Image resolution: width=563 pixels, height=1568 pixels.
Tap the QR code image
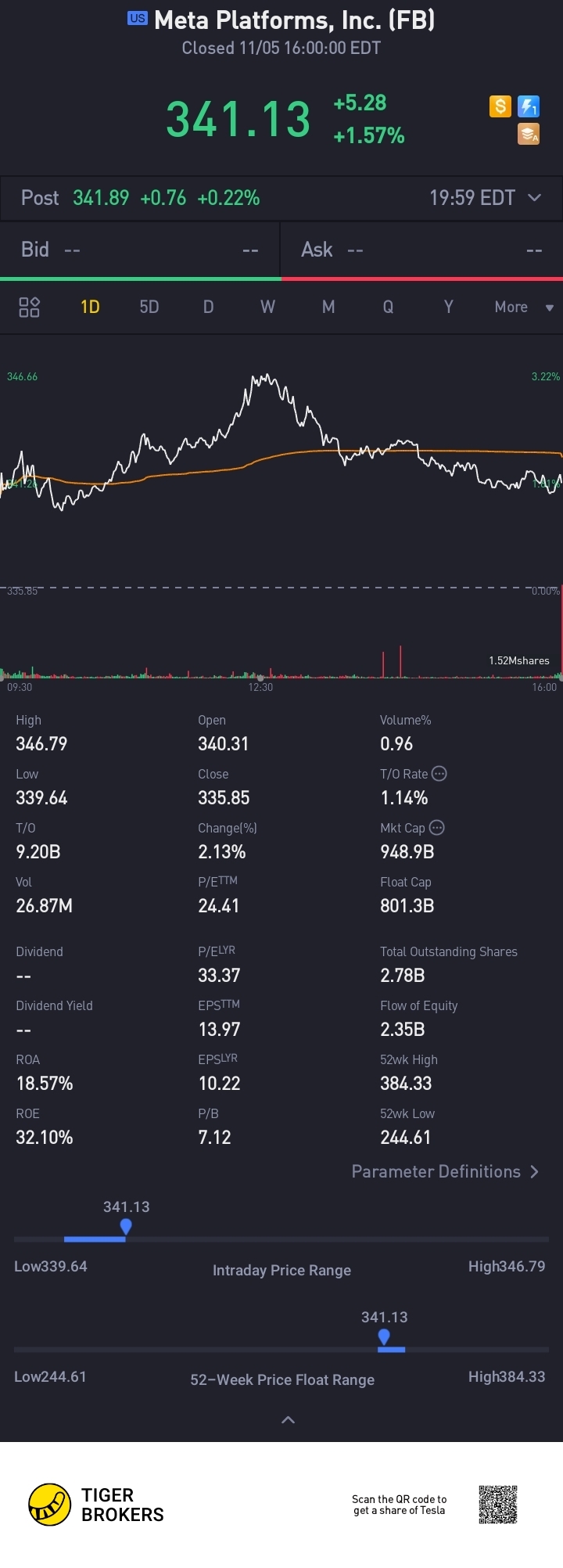pos(498,1505)
